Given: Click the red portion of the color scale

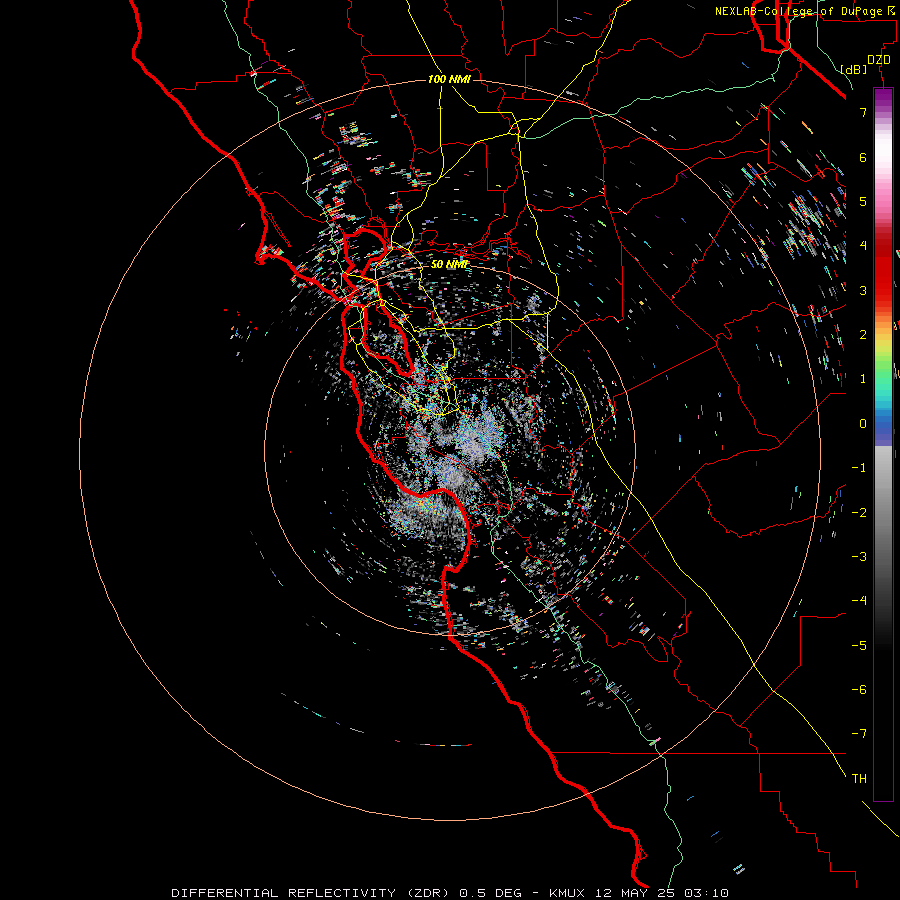Looking at the screenshot, I should click(x=883, y=270).
